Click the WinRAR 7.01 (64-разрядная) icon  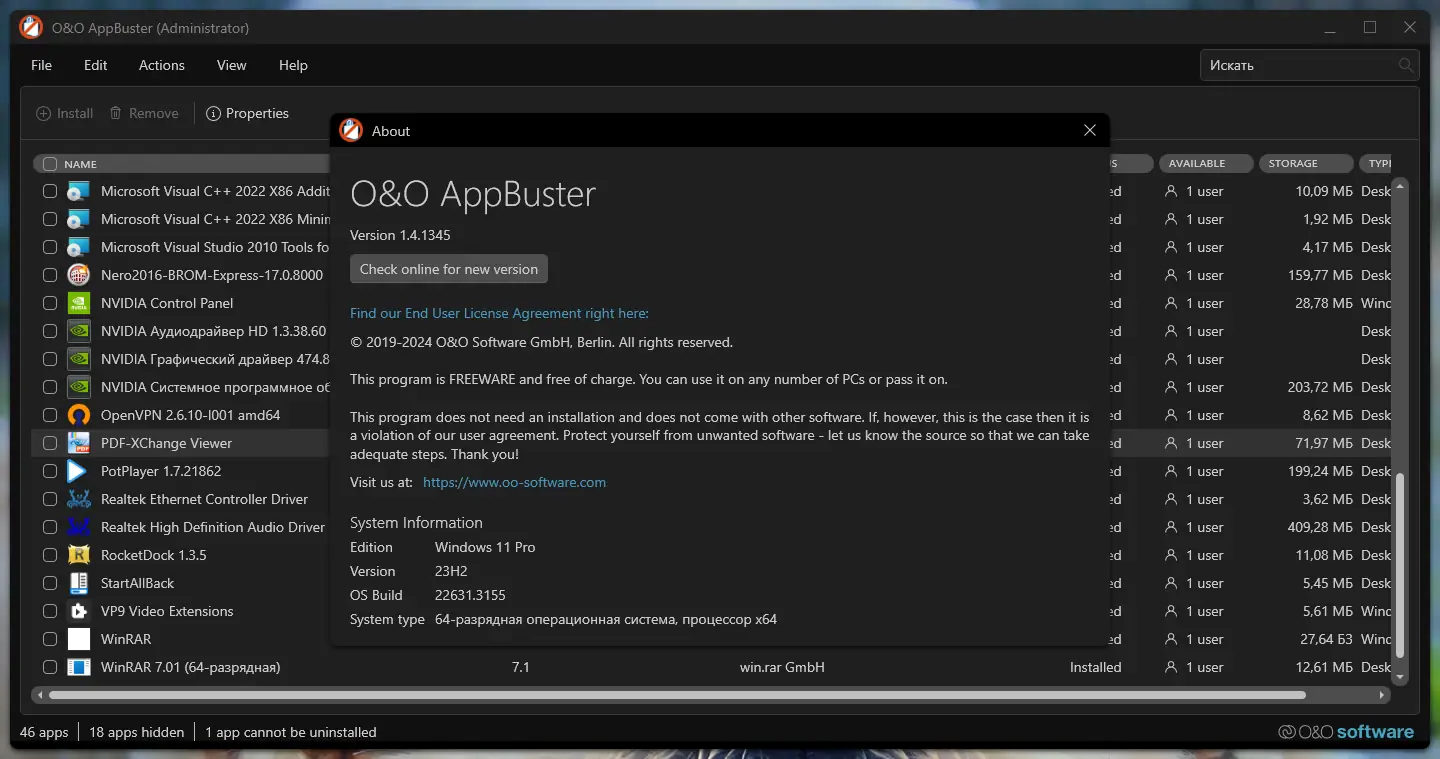pyautogui.click(x=79, y=667)
